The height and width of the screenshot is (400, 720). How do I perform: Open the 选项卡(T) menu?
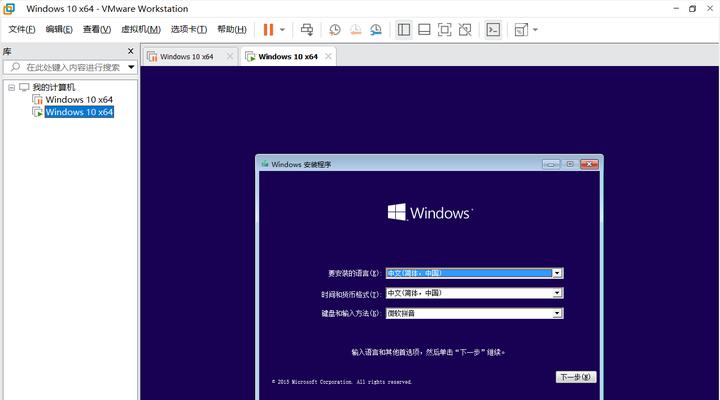[x=189, y=29]
